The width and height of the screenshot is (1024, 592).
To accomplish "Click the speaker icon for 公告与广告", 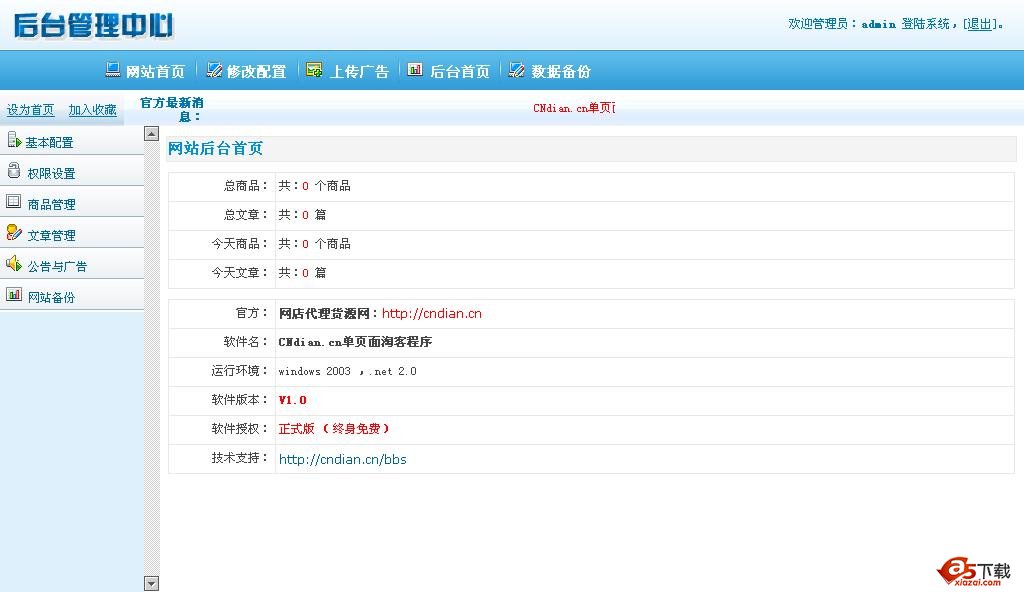I will [14, 264].
